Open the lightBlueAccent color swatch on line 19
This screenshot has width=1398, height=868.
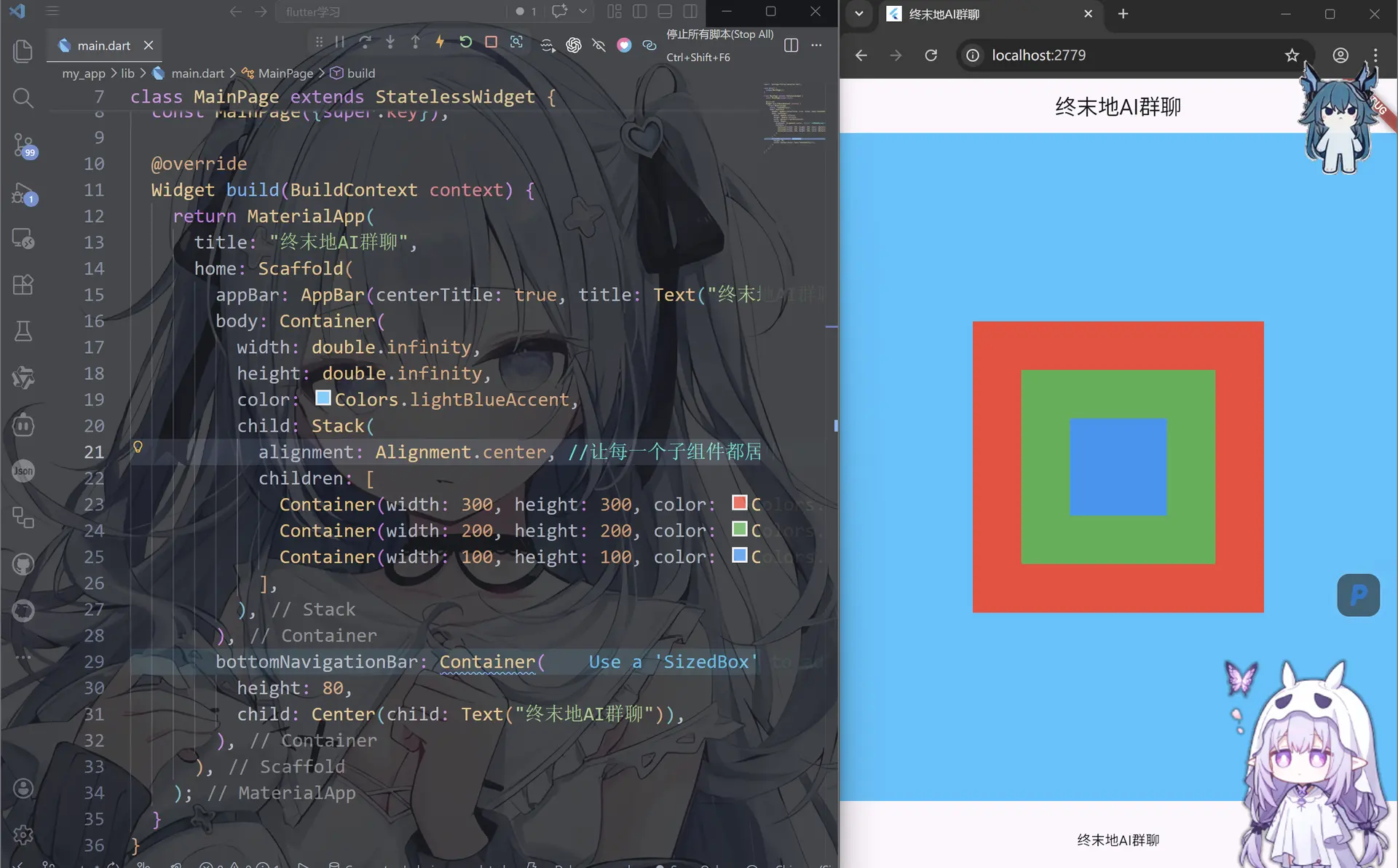323,398
